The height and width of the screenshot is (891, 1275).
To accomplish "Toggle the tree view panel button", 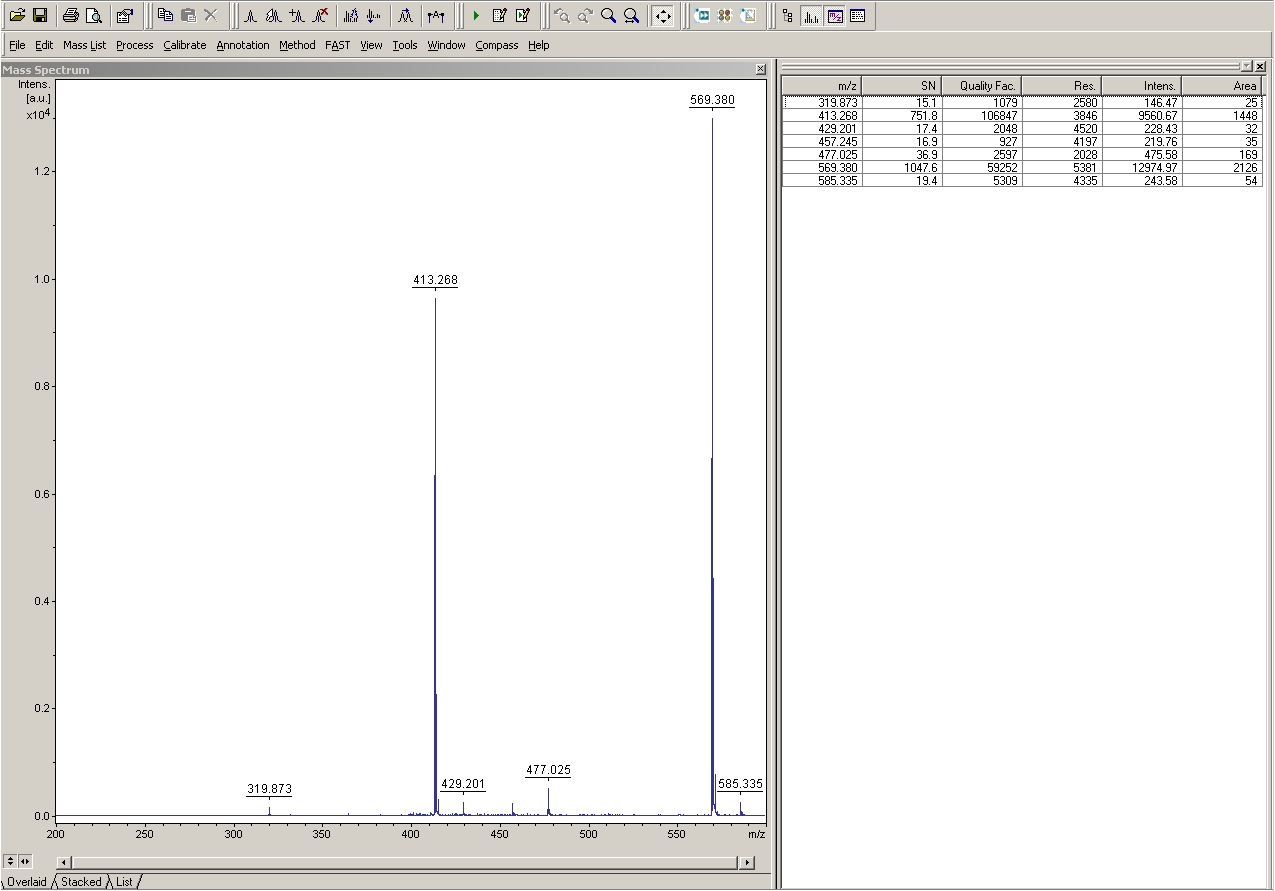I will 788,16.
